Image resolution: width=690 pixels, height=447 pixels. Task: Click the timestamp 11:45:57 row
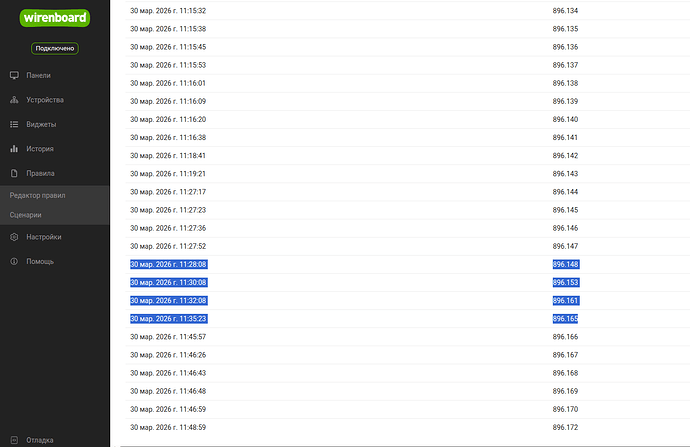tap(168, 337)
